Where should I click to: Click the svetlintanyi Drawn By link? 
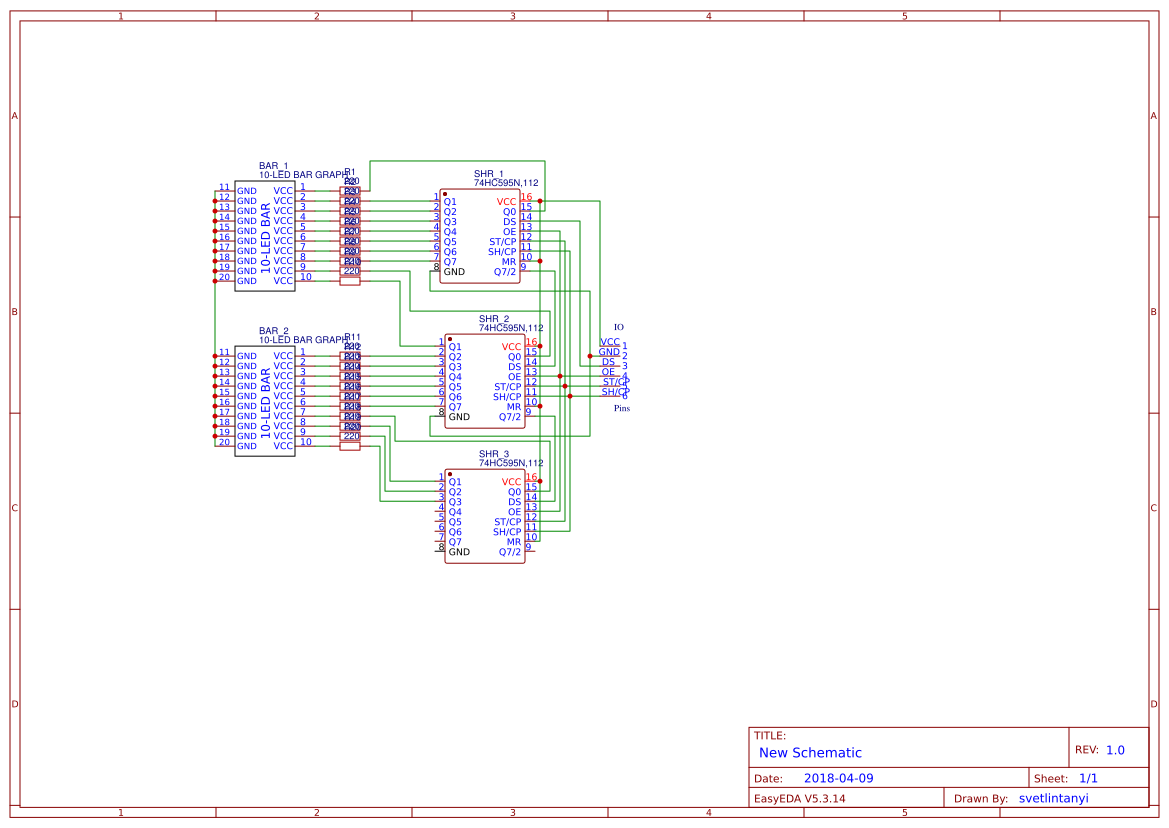pos(1053,797)
